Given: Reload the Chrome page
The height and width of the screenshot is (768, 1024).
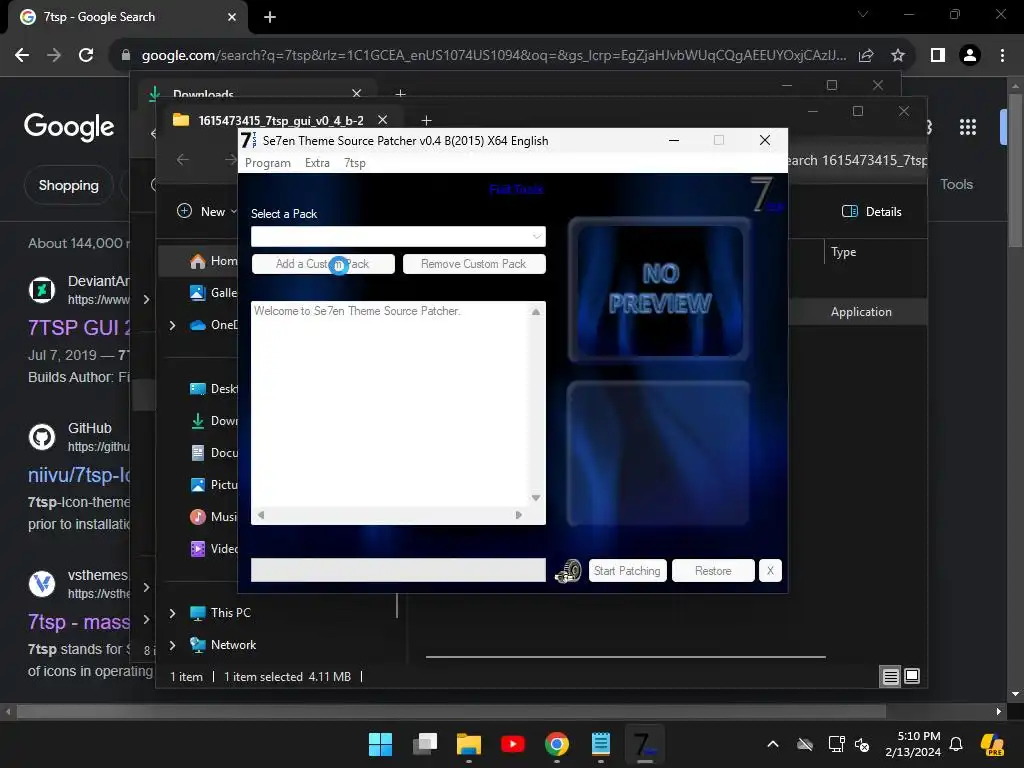Looking at the screenshot, I should pos(86,56).
